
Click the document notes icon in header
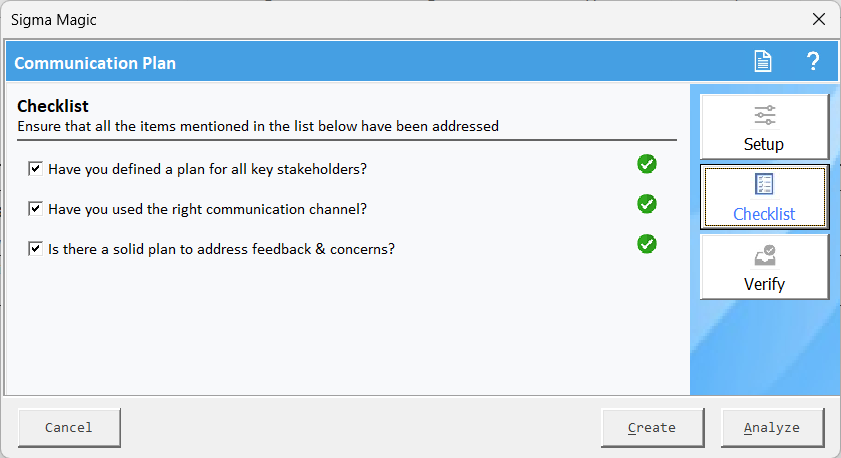click(x=763, y=62)
